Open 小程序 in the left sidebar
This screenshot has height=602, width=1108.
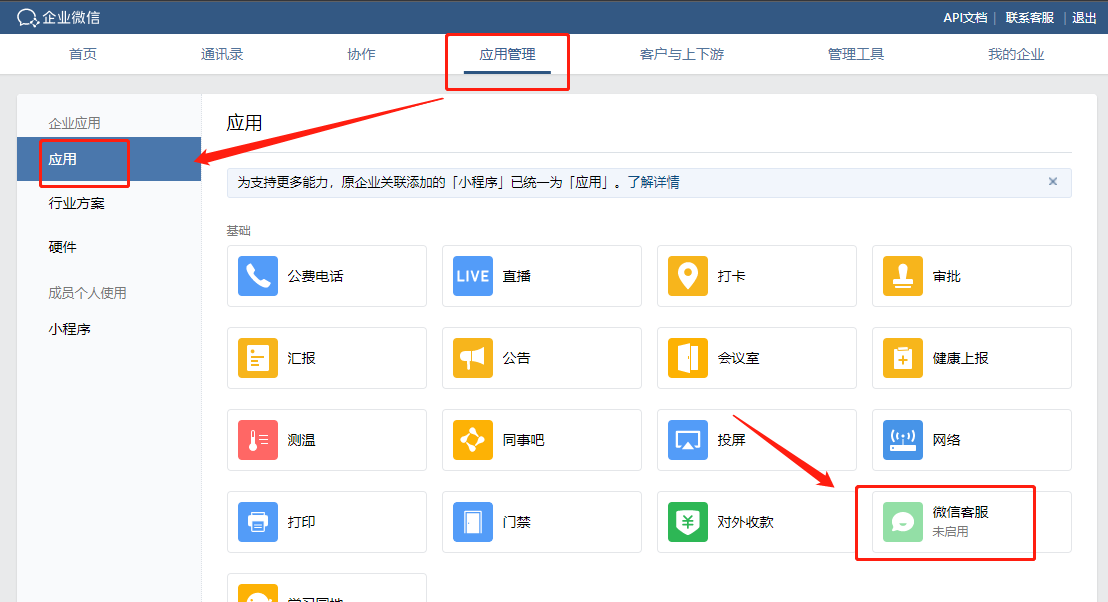(x=70, y=329)
